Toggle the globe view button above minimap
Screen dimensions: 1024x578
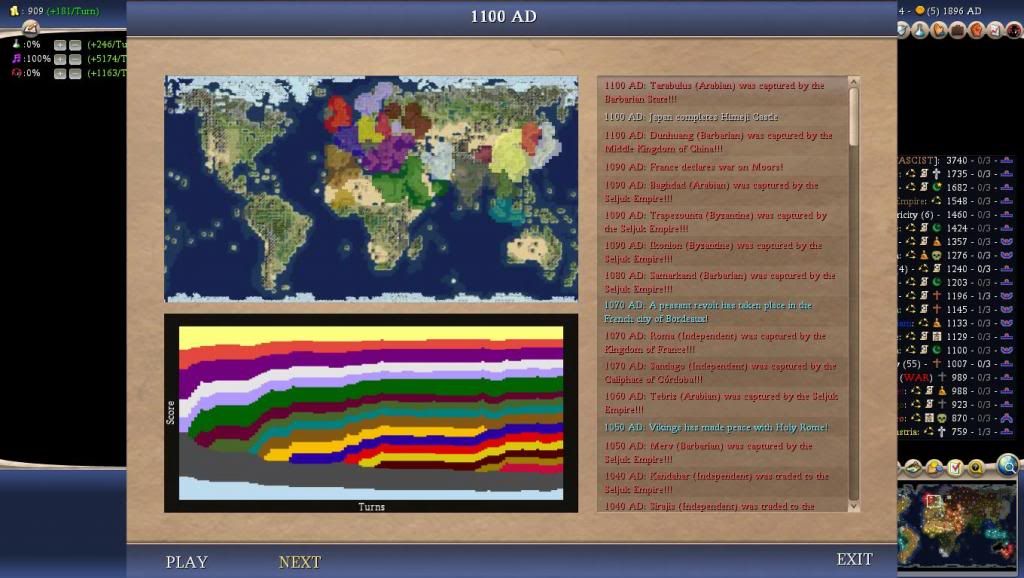[x=1009, y=465]
